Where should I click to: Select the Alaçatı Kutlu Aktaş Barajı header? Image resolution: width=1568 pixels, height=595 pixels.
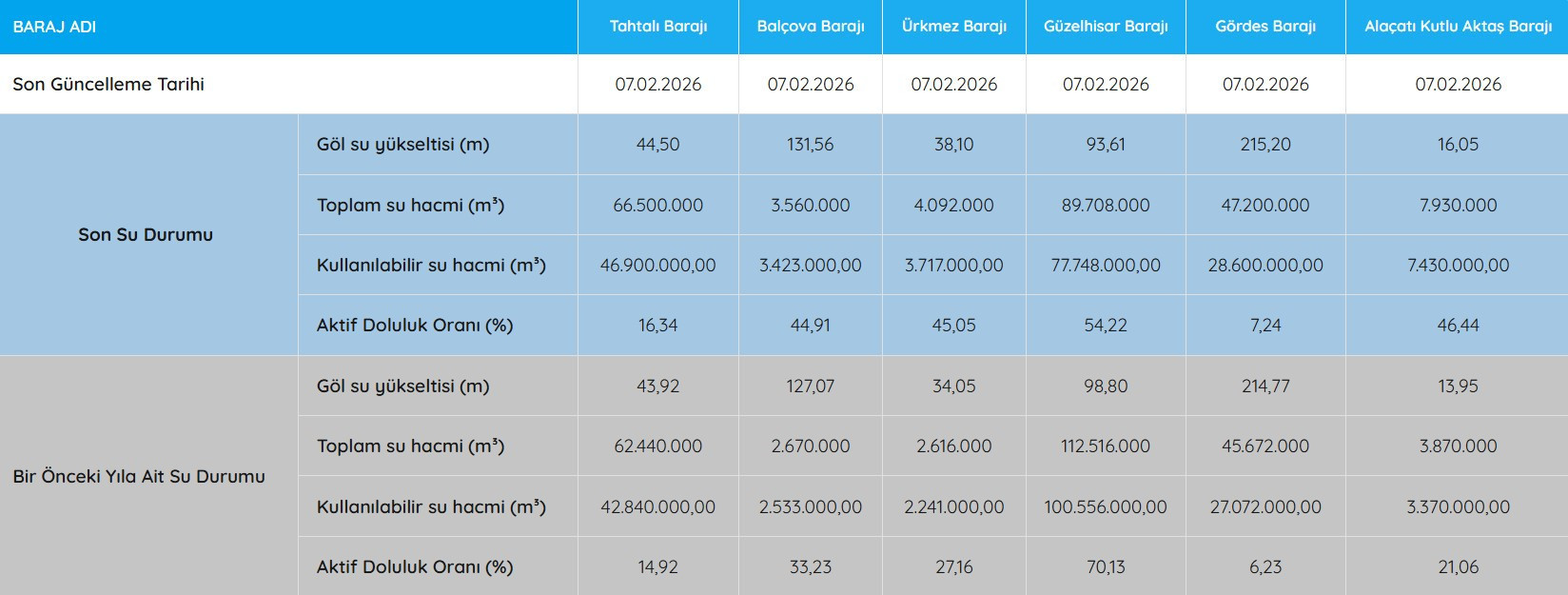[1458, 27]
